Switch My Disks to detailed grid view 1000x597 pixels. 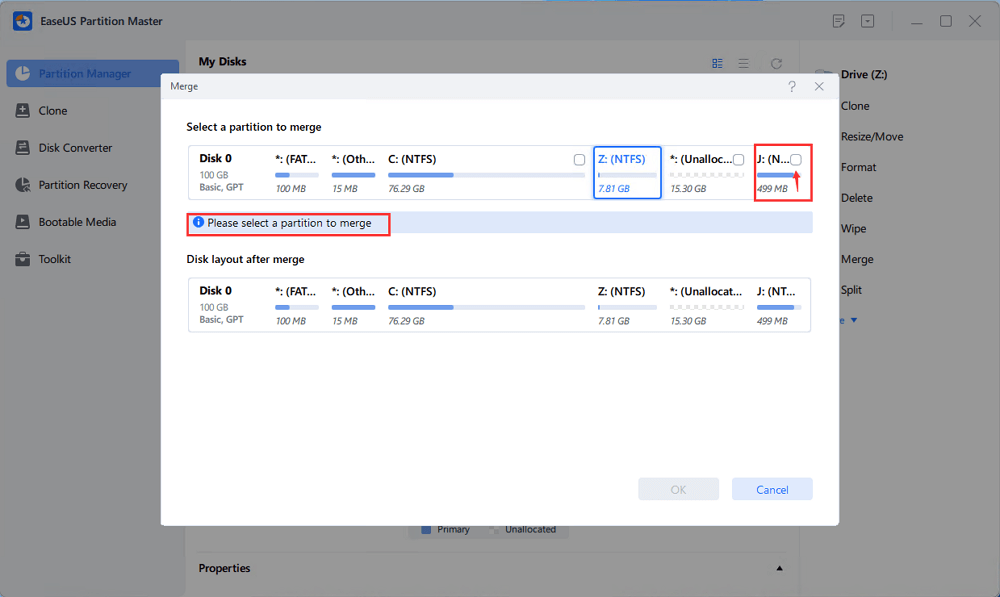click(x=717, y=63)
